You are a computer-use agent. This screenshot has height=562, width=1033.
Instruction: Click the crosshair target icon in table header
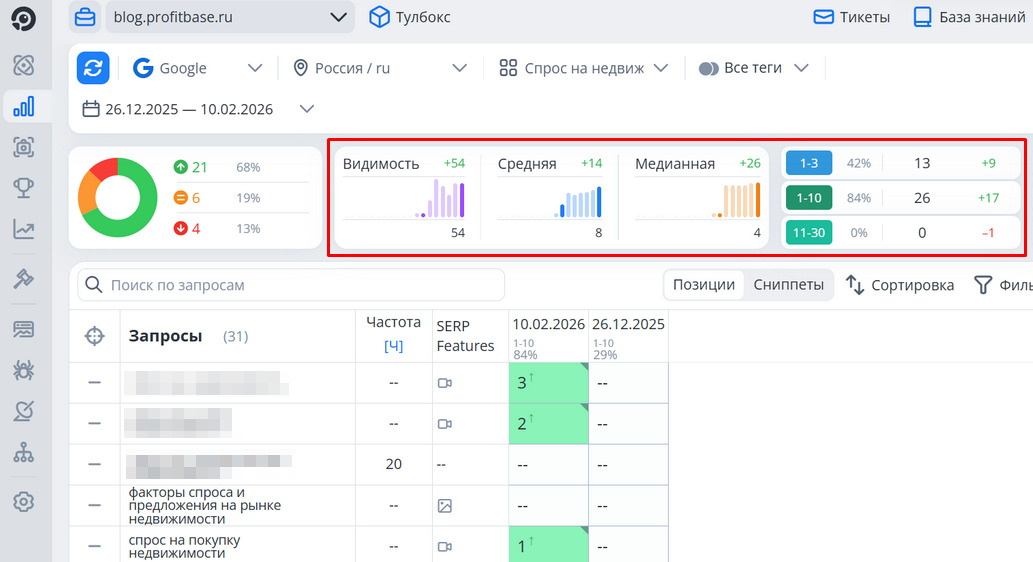pyautogui.click(x=94, y=336)
